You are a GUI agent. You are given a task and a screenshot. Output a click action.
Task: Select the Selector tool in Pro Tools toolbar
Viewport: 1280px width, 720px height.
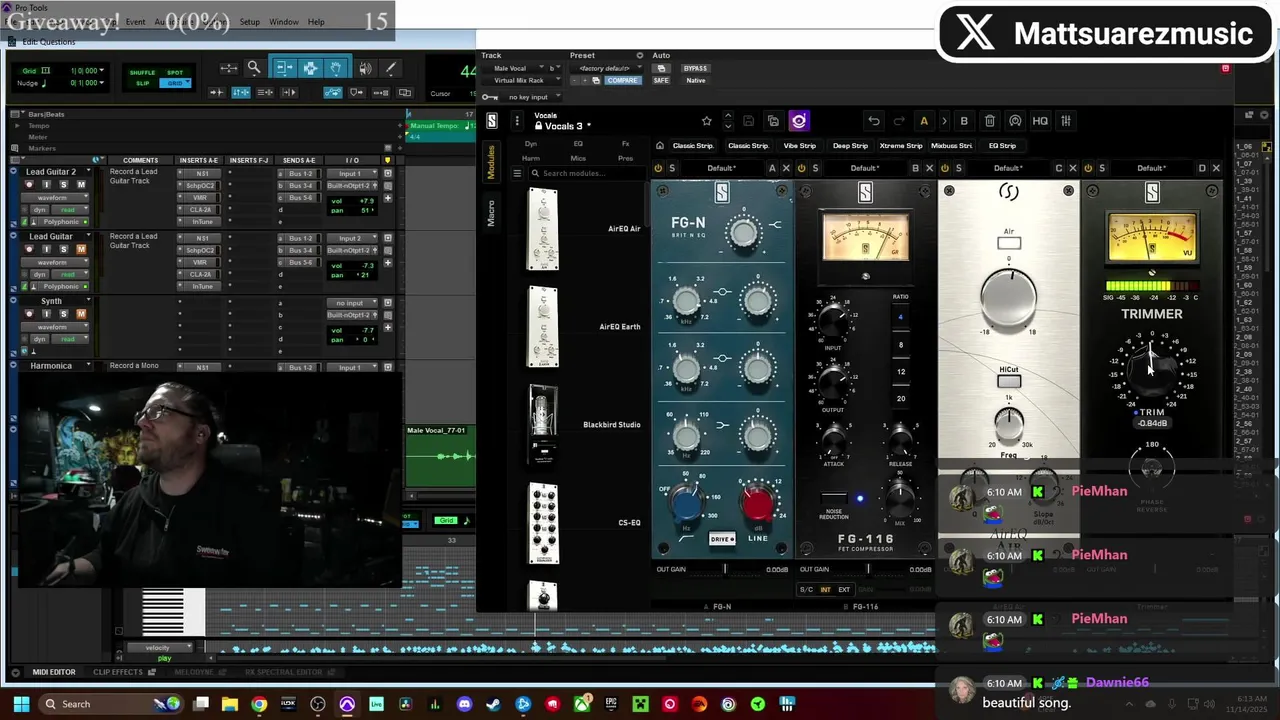[310, 68]
